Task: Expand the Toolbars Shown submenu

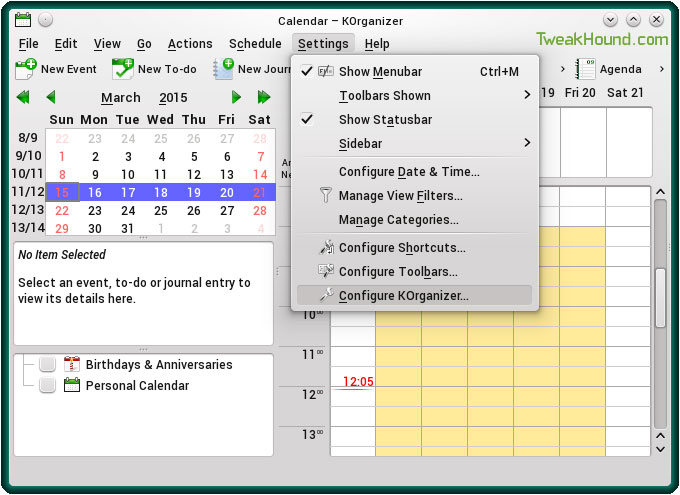Action: pyautogui.click(x=414, y=95)
